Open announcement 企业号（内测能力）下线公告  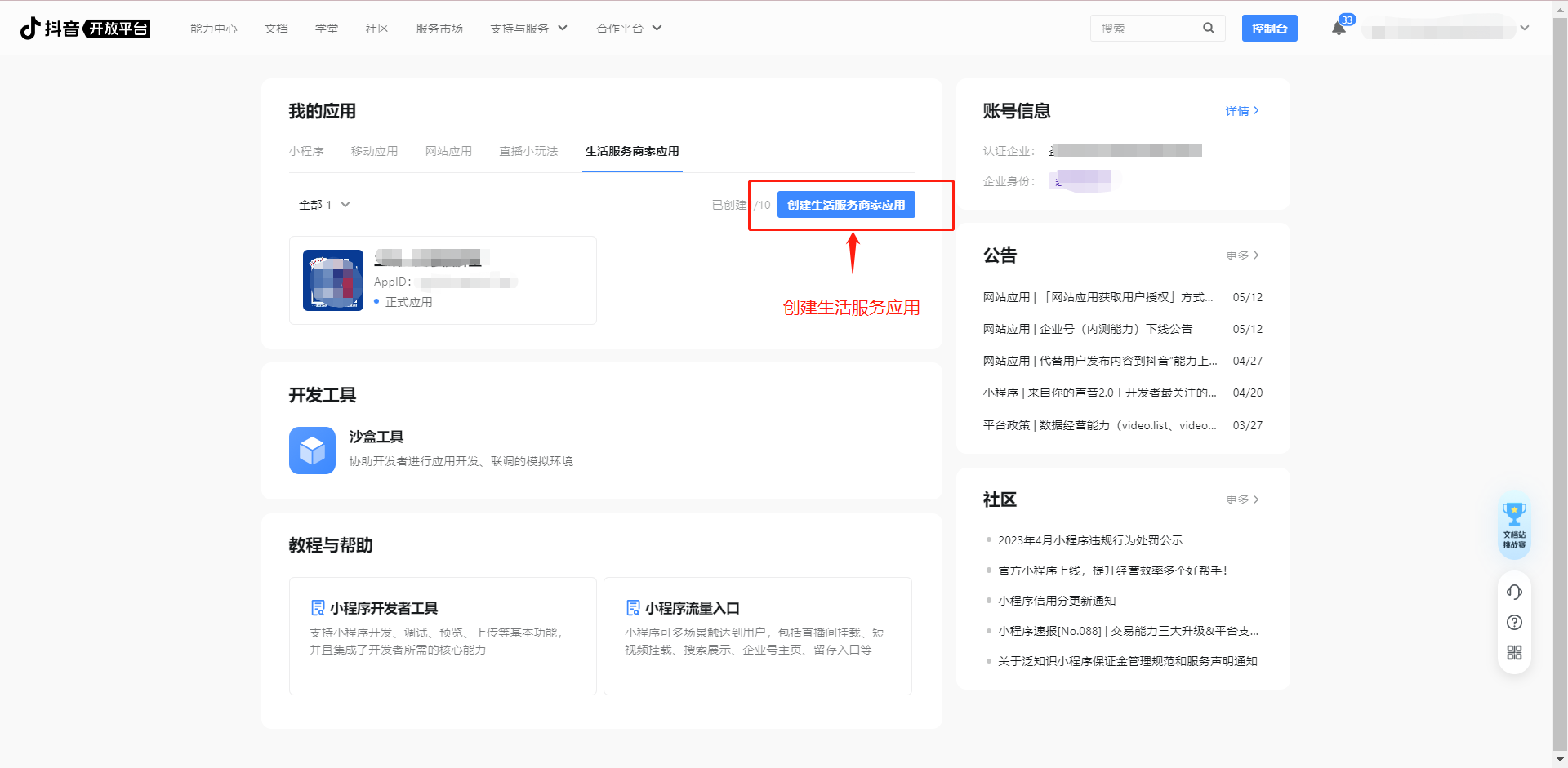(x=1088, y=329)
